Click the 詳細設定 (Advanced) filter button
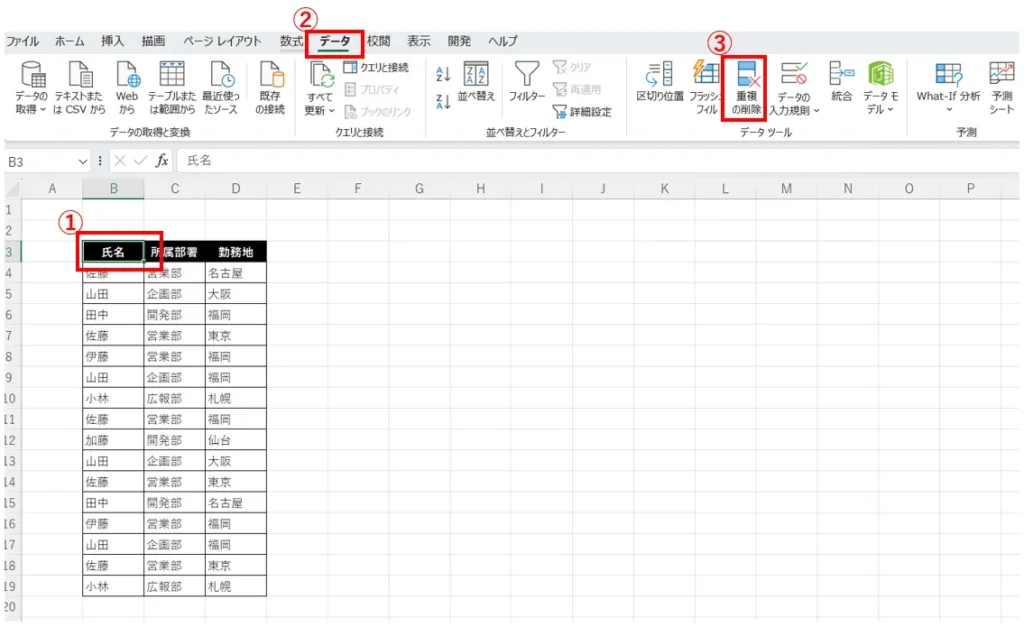1024x627 pixels. tap(583, 112)
